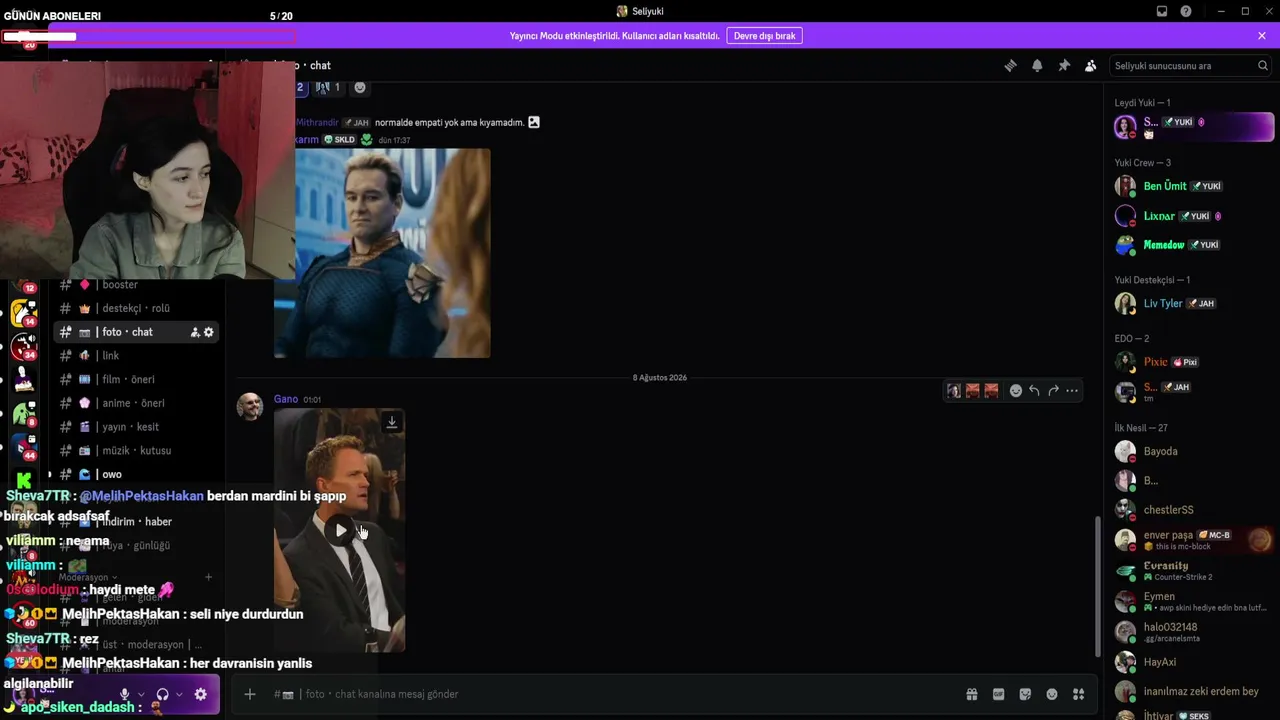The height and width of the screenshot is (720, 1280).
Task: Open the 'destekçi · rolü' channel
Action: pos(136,308)
